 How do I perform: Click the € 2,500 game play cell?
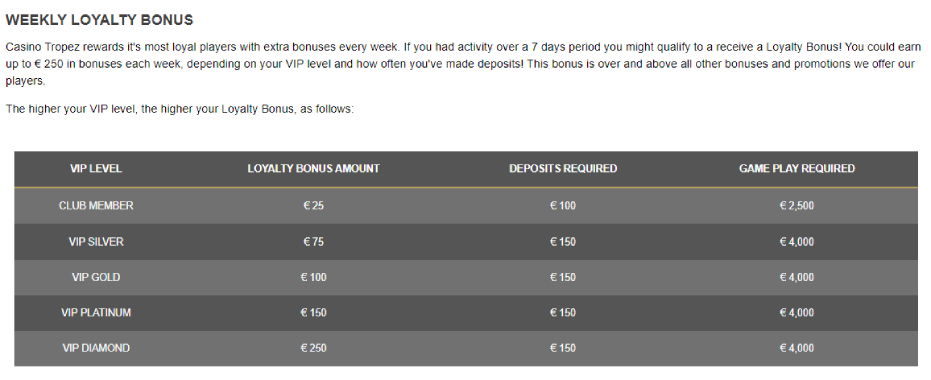(x=797, y=206)
